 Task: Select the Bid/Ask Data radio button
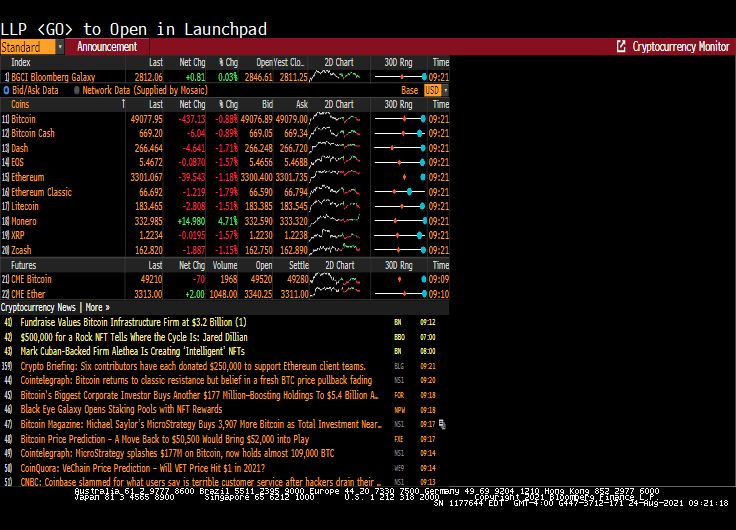pos(6,90)
